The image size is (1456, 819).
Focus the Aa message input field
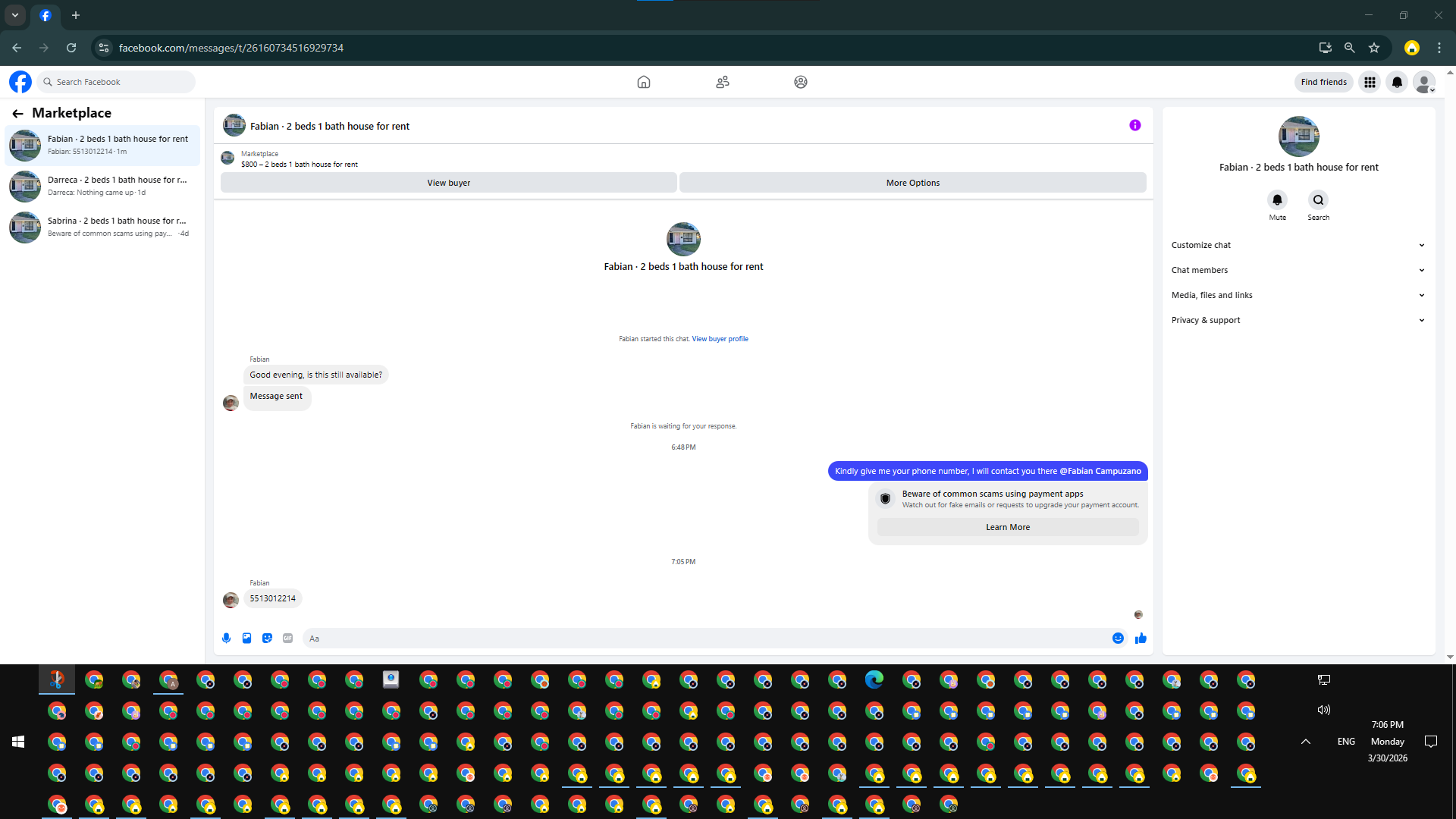[x=705, y=639]
